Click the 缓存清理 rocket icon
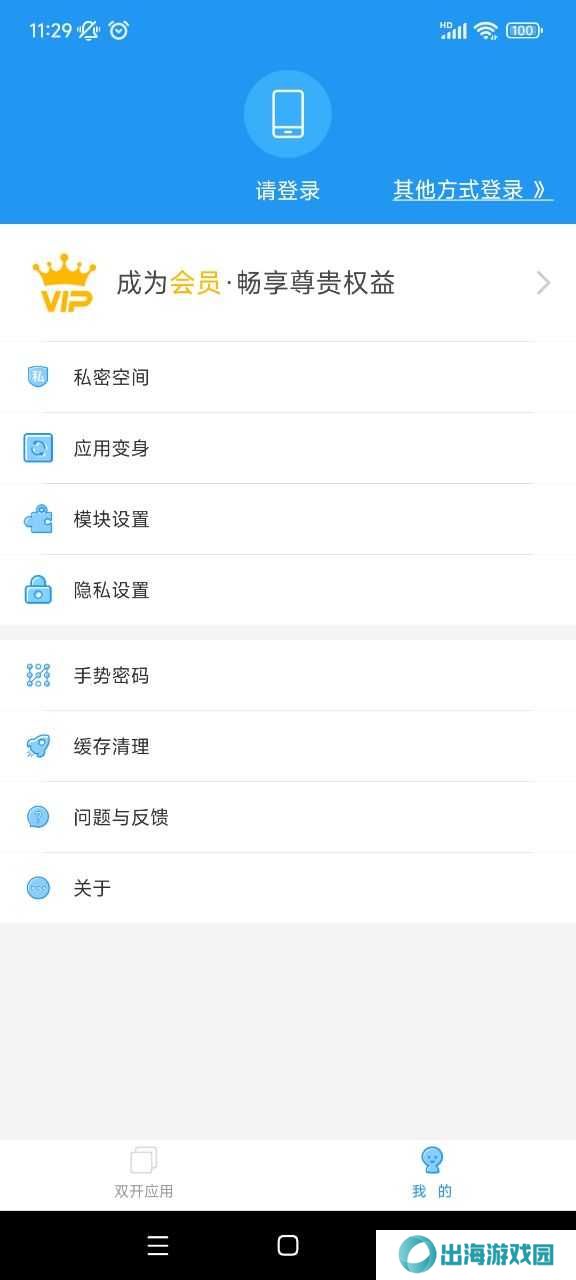 click(x=38, y=746)
